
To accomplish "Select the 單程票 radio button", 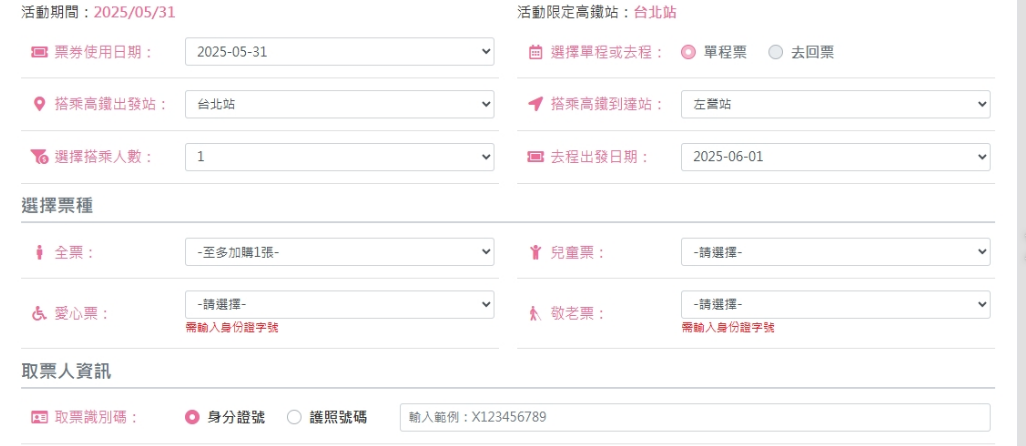I will tap(688, 52).
